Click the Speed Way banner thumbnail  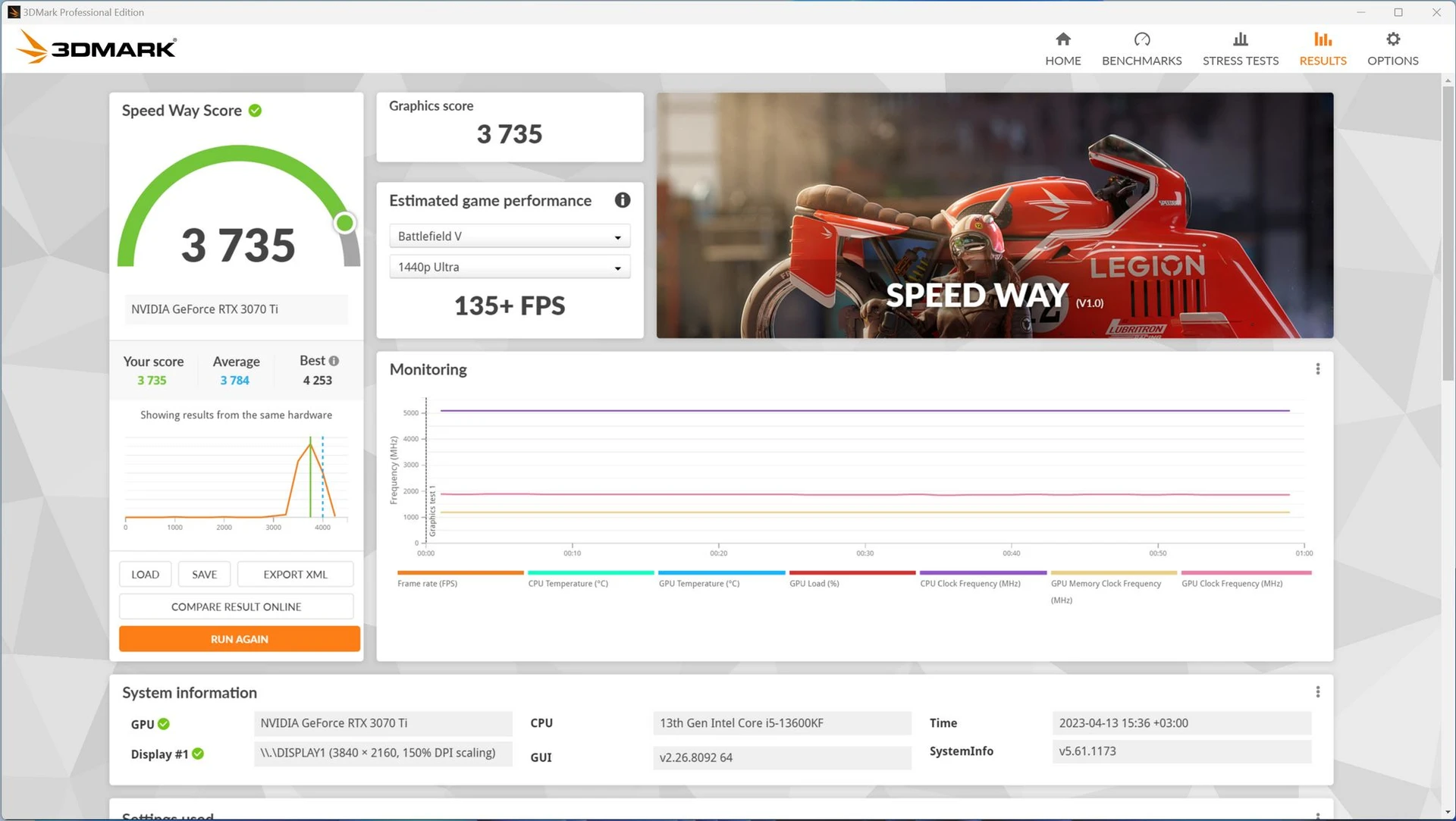[994, 215]
